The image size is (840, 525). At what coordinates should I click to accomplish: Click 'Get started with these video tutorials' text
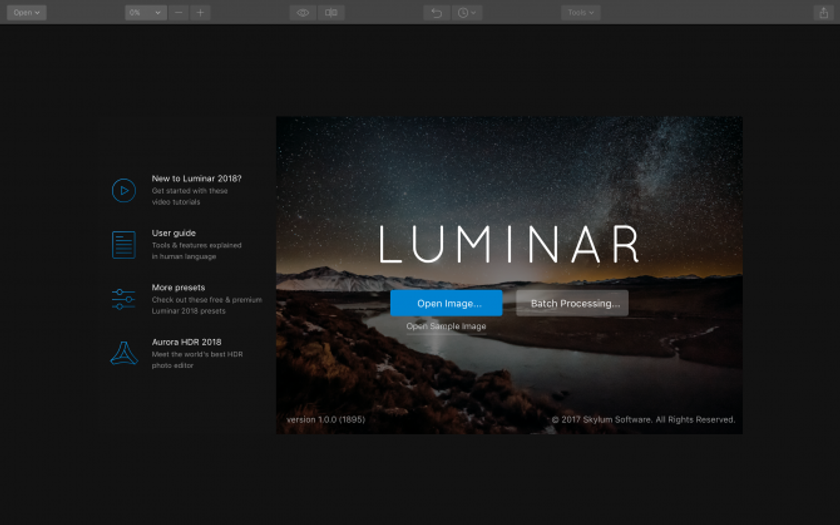[190, 196]
